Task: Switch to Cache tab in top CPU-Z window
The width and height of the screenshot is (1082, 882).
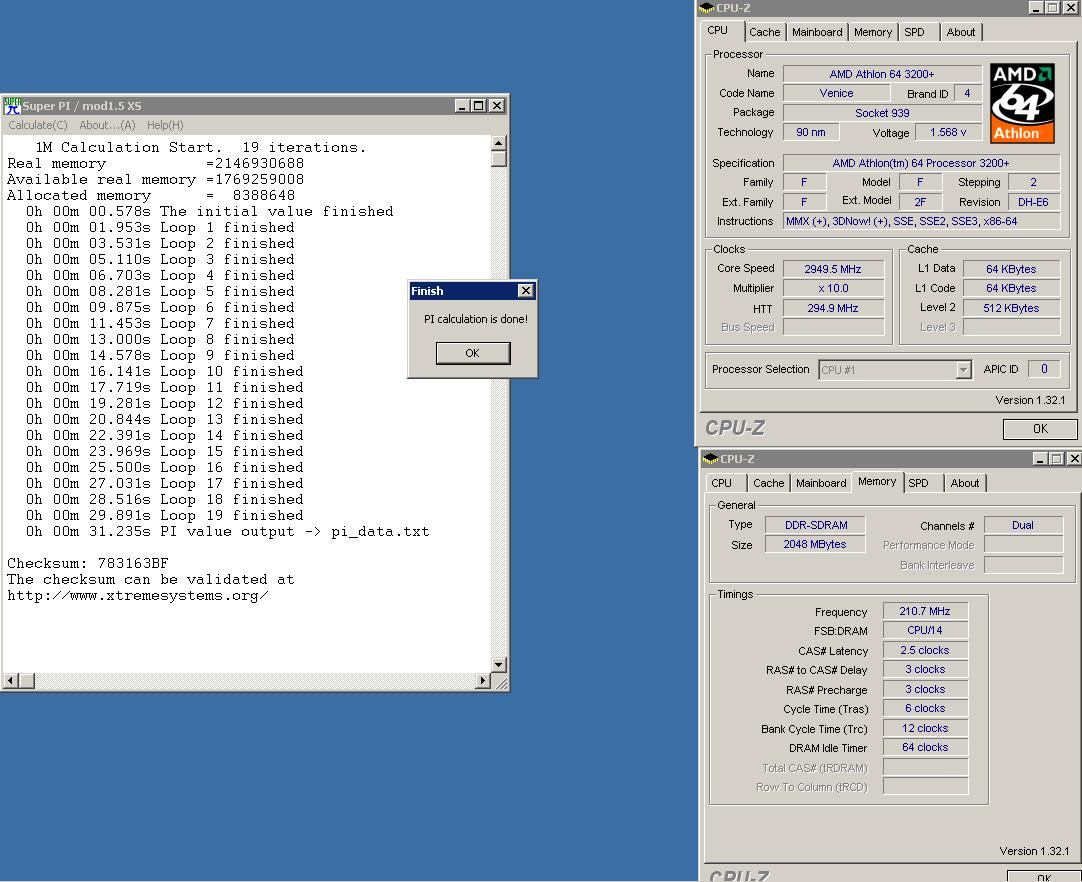Action: (765, 32)
